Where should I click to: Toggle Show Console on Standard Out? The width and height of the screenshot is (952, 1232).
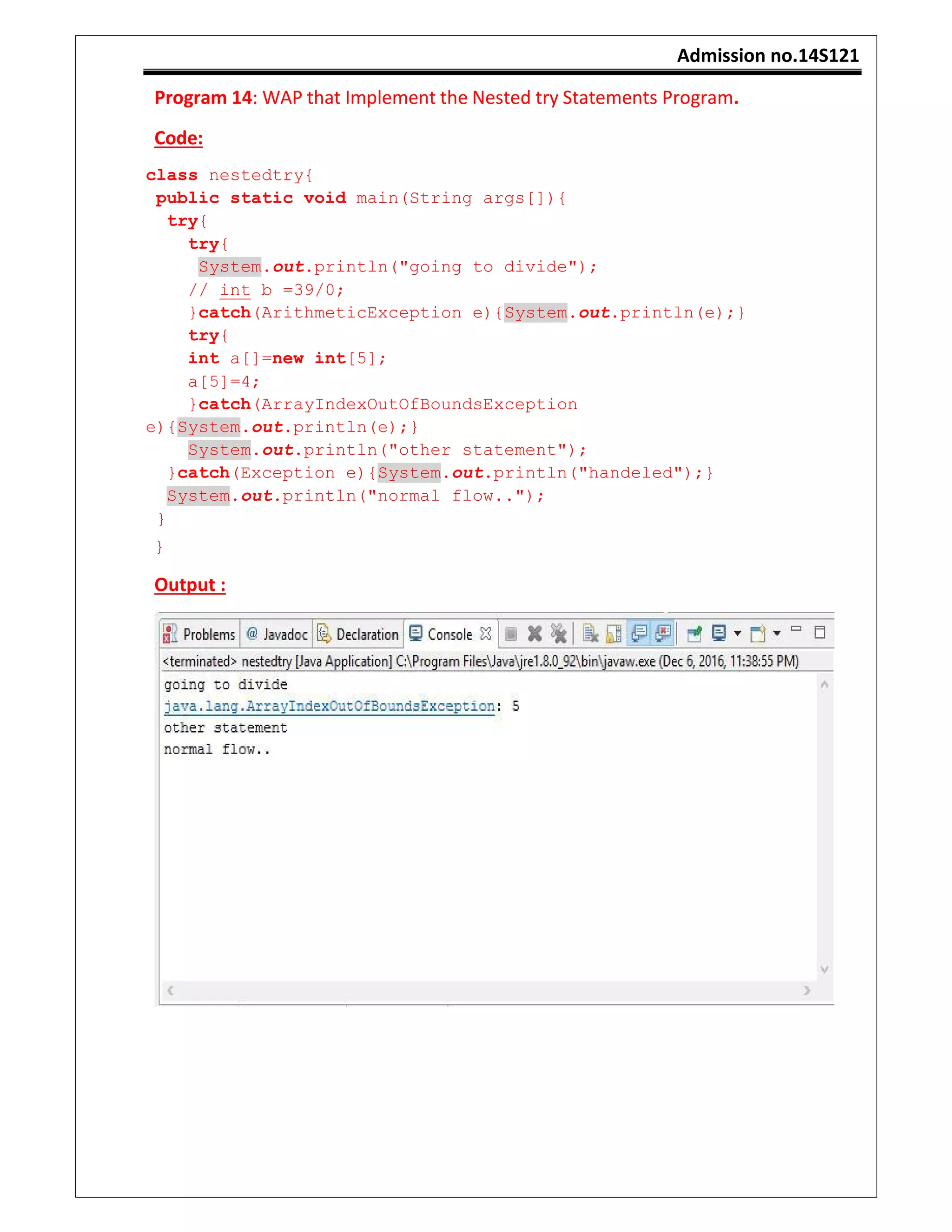(639, 634)
